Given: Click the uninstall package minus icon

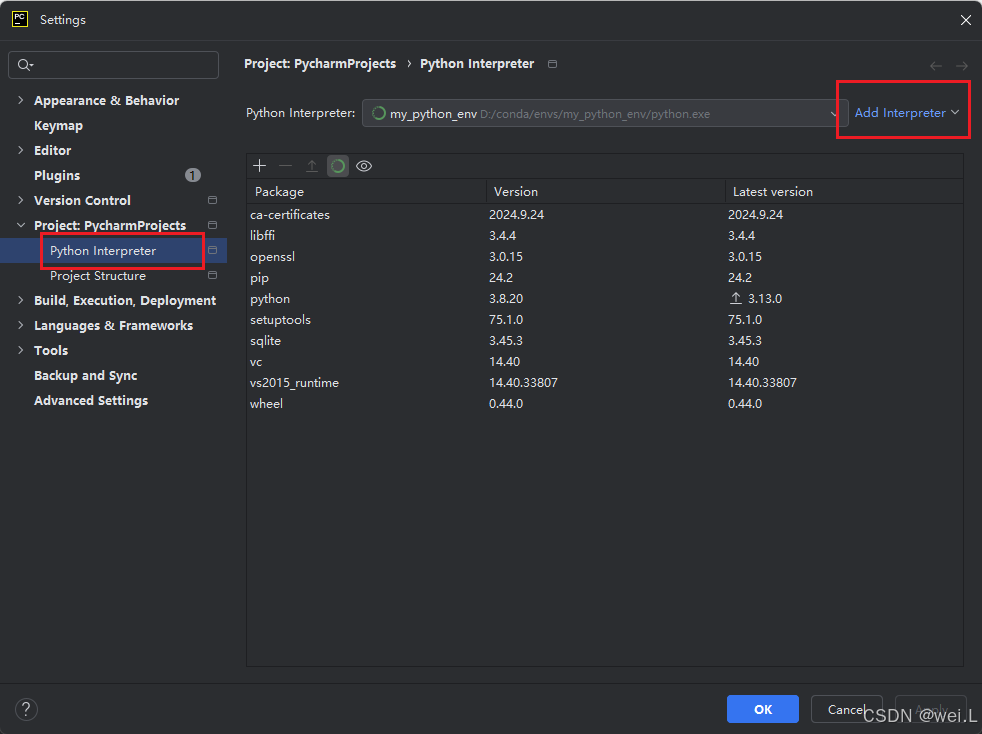Looking at the screenshot, I should click(x=286, y=166).
